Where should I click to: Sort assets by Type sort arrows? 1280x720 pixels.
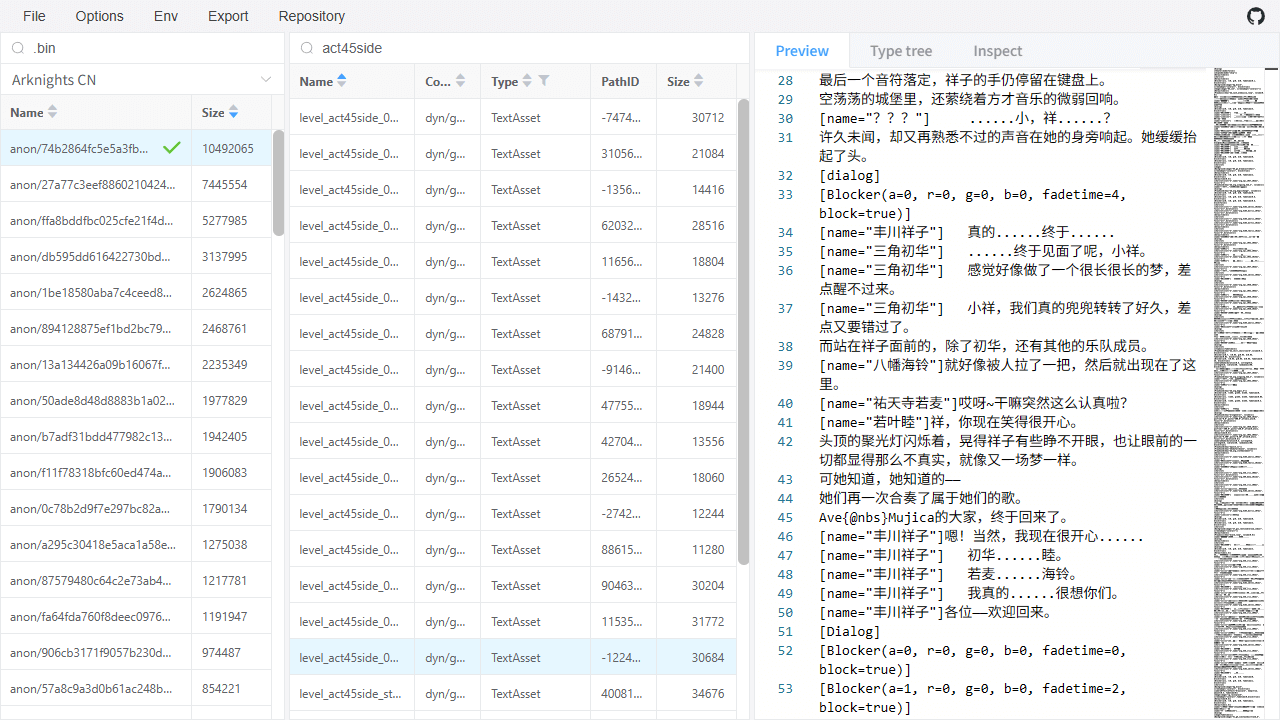coord(528,81)
